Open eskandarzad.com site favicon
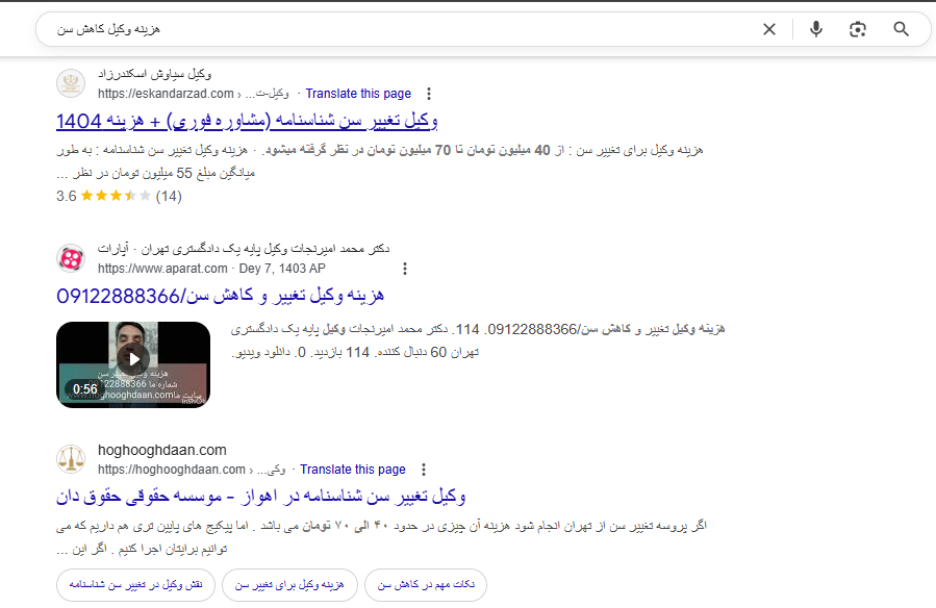 click(71, 84)
